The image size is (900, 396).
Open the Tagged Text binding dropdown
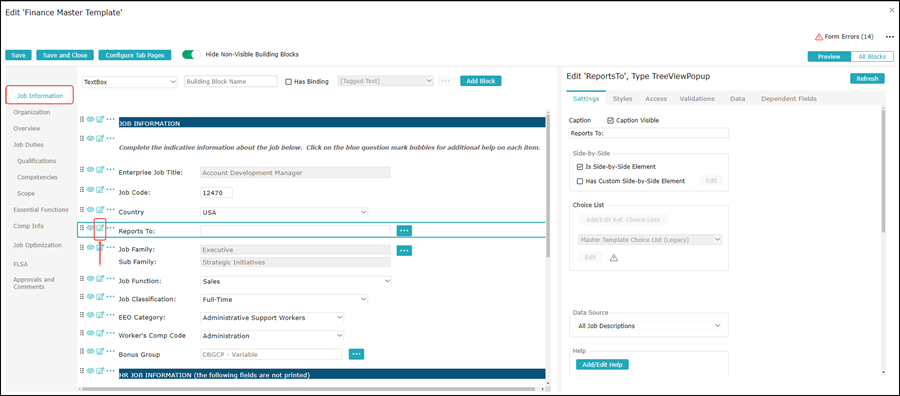(x=386, y=81)
